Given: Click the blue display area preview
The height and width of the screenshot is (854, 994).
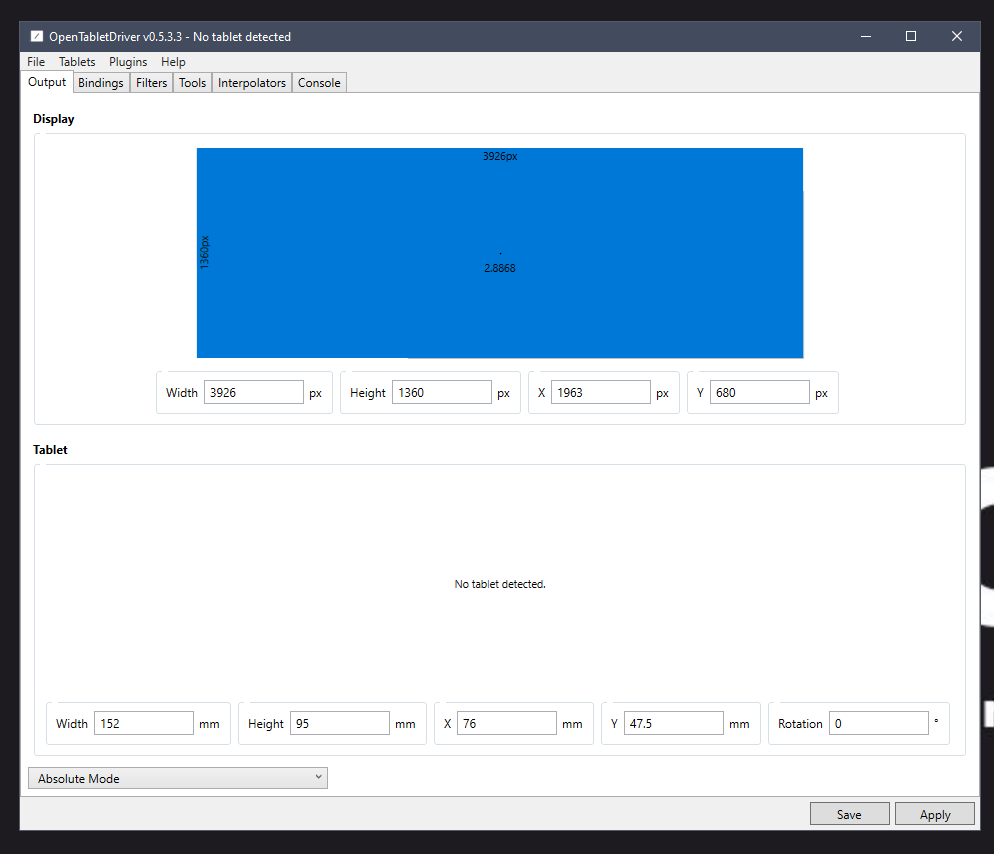Looking at the screenshot, I should [x=500, y=253].
